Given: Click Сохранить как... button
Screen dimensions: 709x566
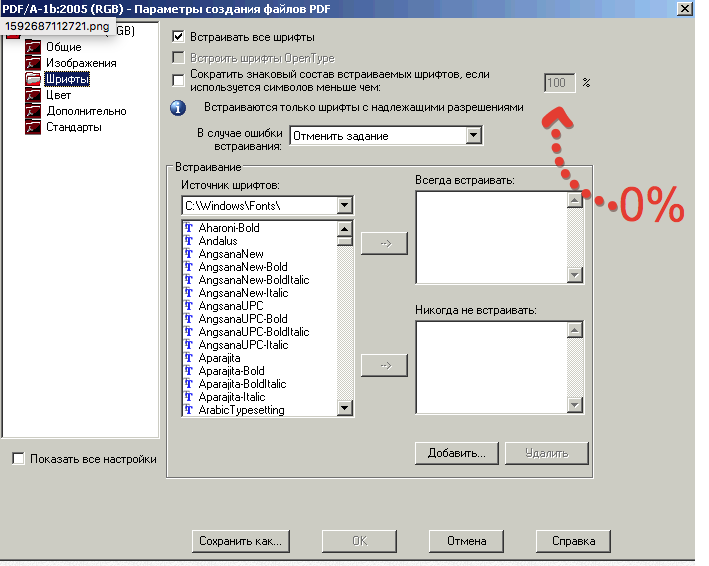Looking at the screenshot, I should tap(241, 541).
